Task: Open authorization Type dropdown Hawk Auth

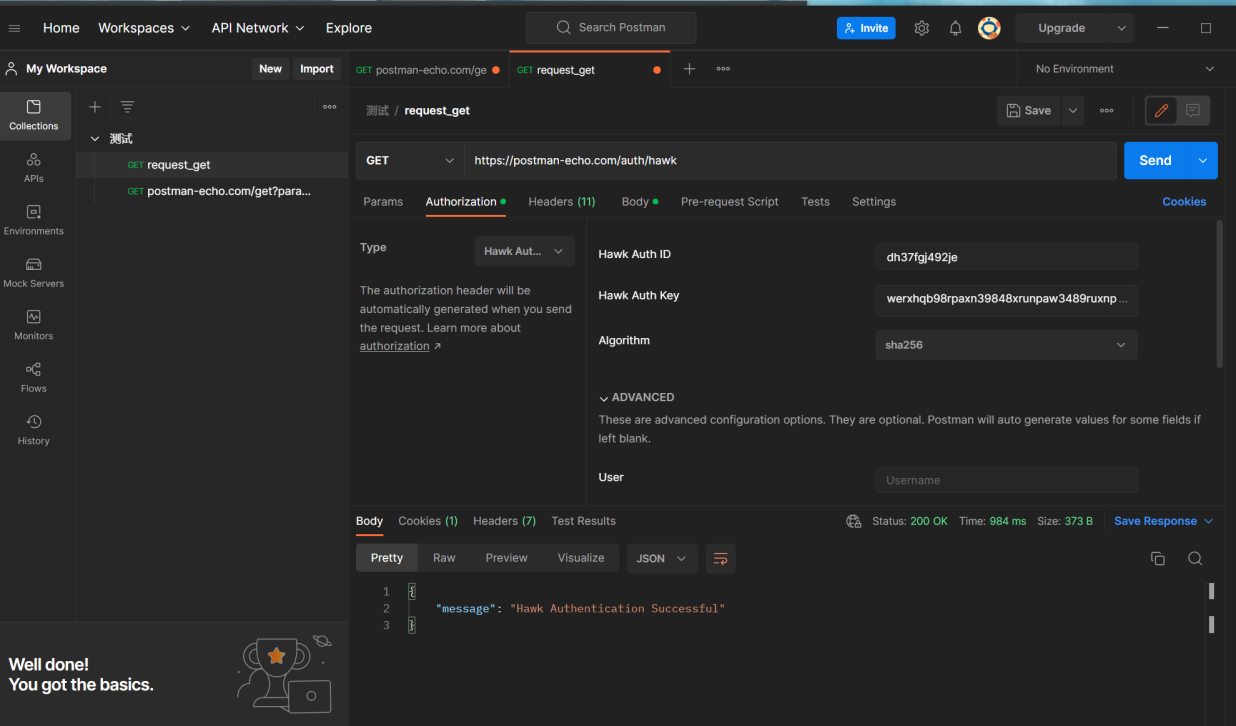Action: coord(525,251)
